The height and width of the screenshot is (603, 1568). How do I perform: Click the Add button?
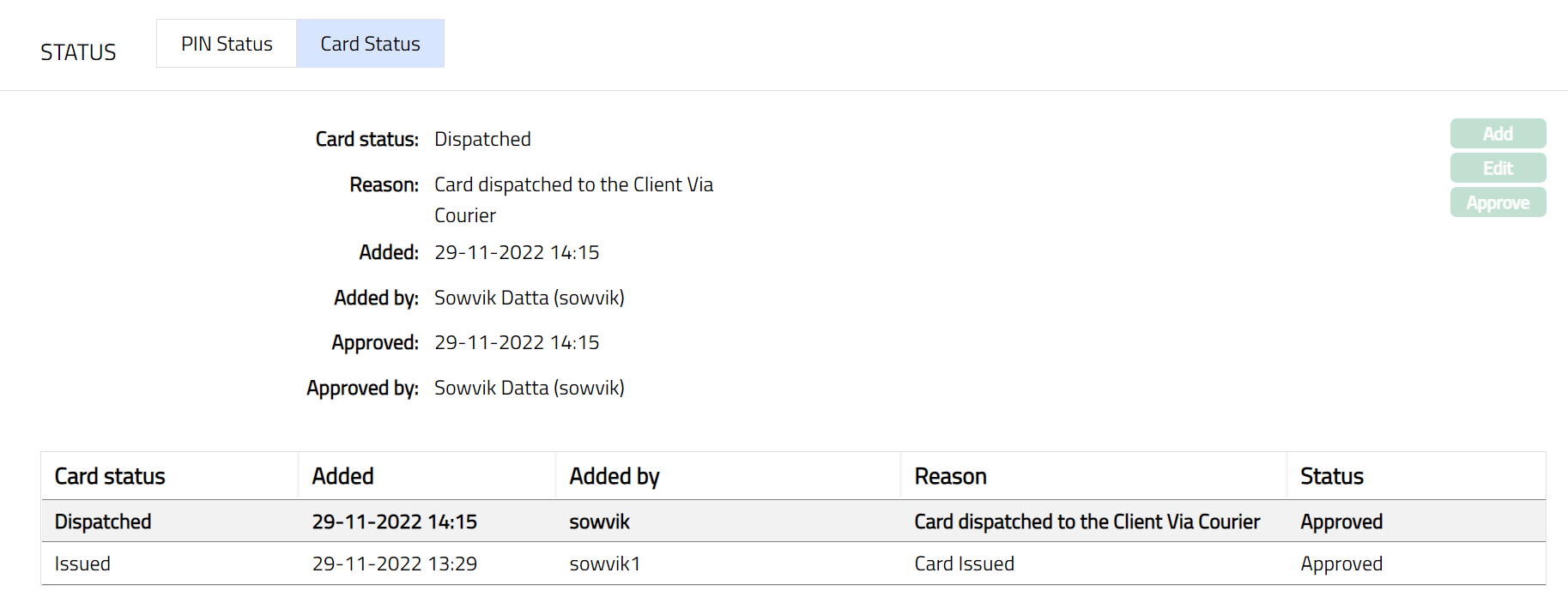coord(1498,134)
